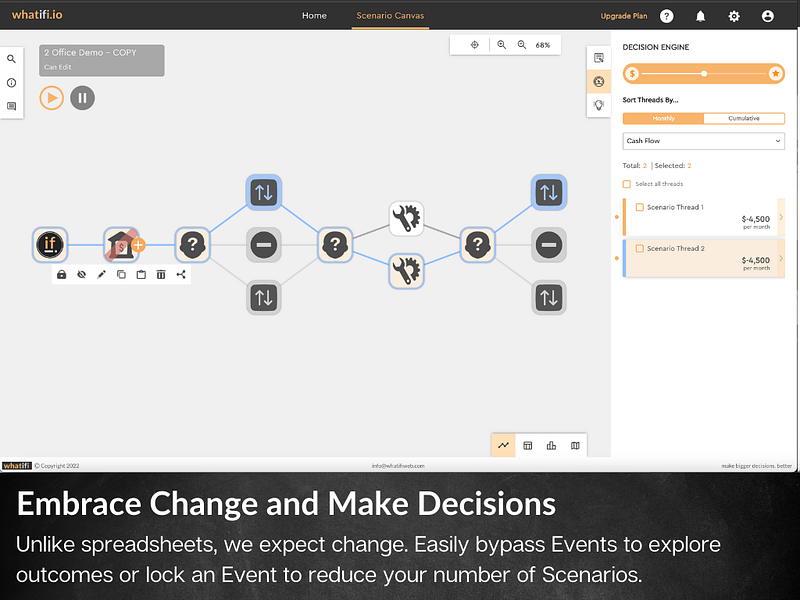Click the share branch icon in node toolbar
The width and height of the screenshot is (800, 600).
click(x=181, y=274)
